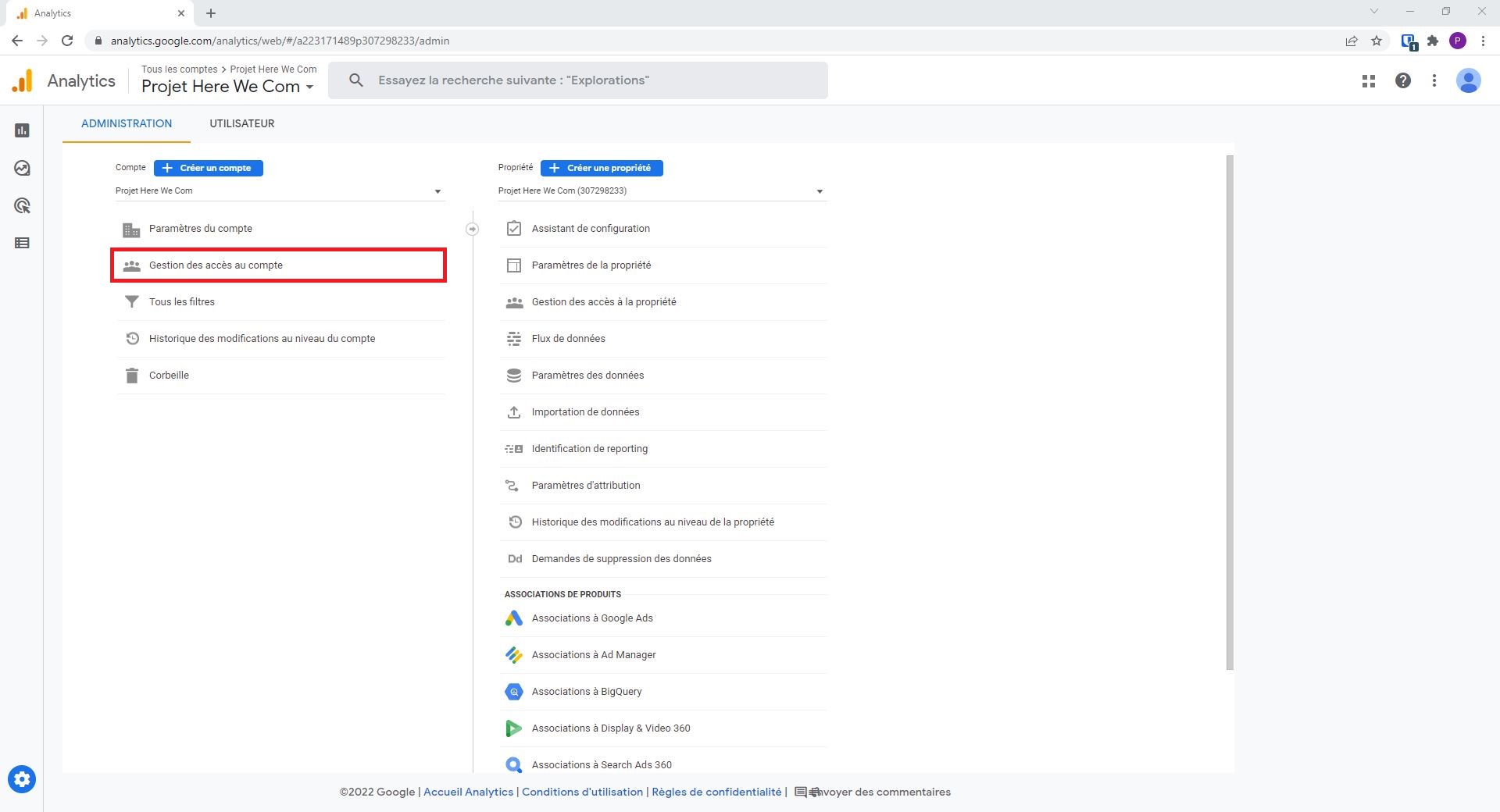The width and height of the screenshot is (1500, 812).
Task: Open Gestion des accès au compte
Action: (279, 265)
